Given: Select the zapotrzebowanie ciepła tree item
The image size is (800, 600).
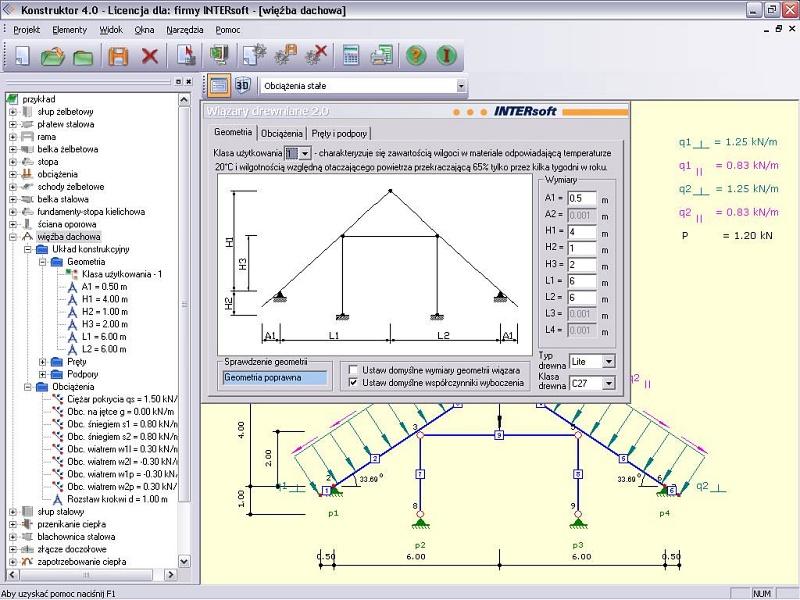Looking at the screenshot, I should pos(82,562).
